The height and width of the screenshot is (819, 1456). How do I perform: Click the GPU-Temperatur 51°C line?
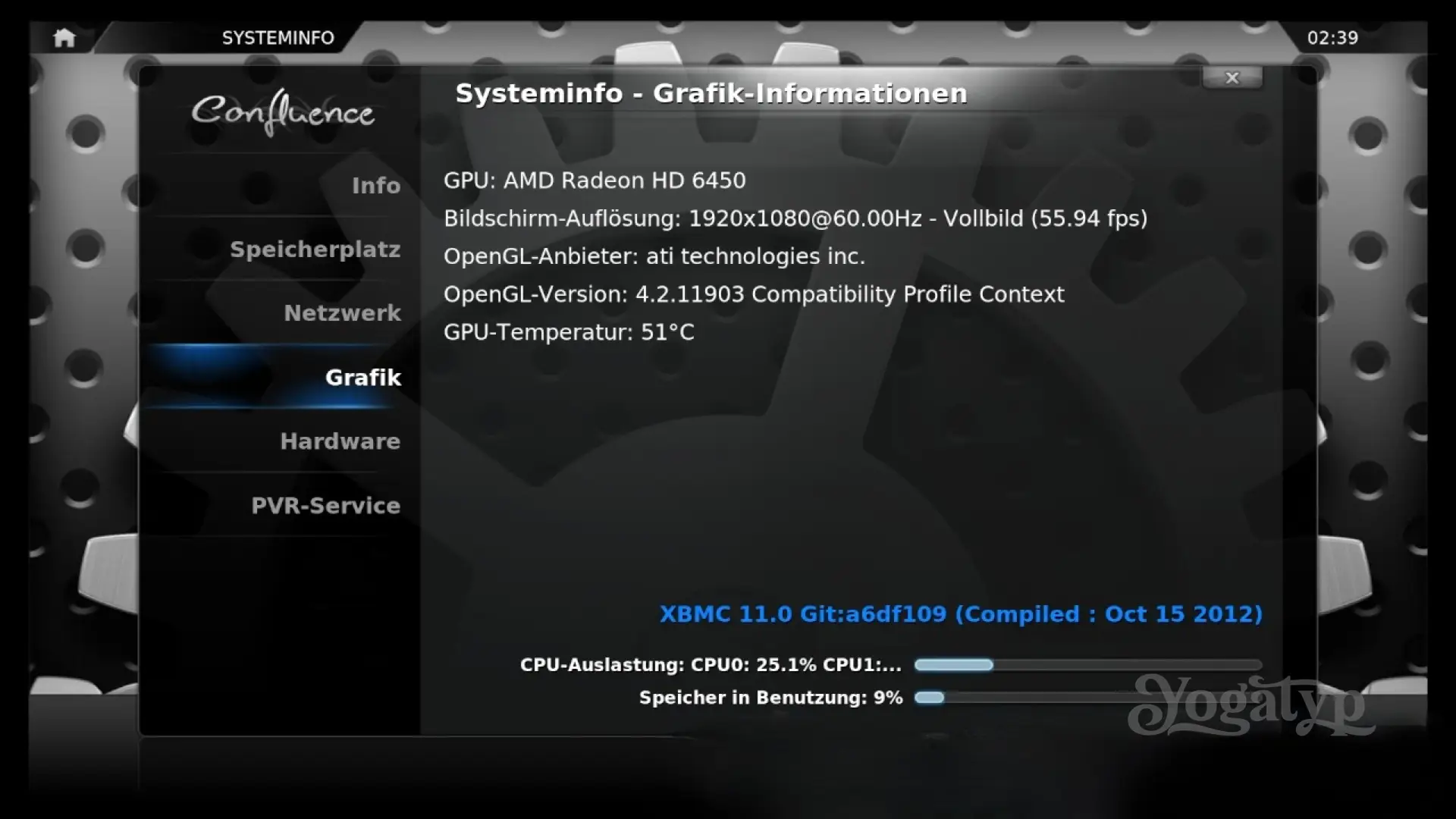(569, 332)
